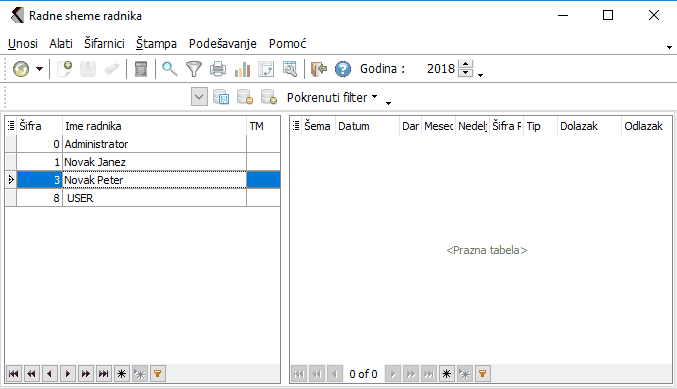Click the blue help question mark icon
This screenshot has width=677, height=389.
click(x=343, y=69)
